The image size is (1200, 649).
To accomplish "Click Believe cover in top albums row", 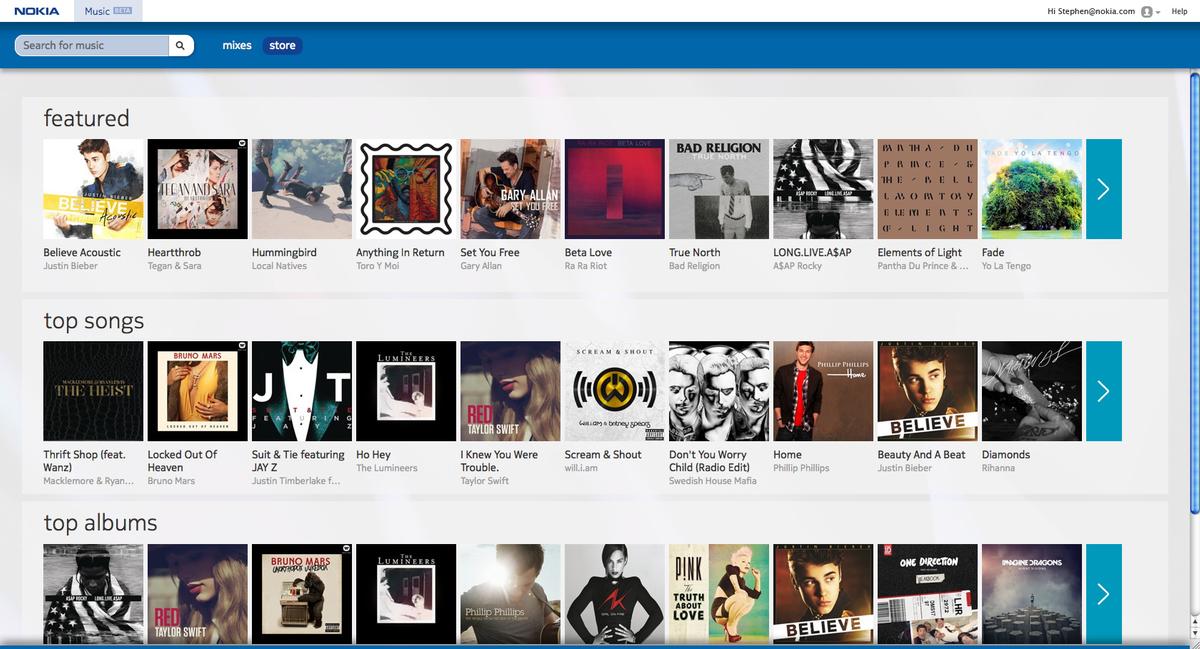I will point(823,594).
